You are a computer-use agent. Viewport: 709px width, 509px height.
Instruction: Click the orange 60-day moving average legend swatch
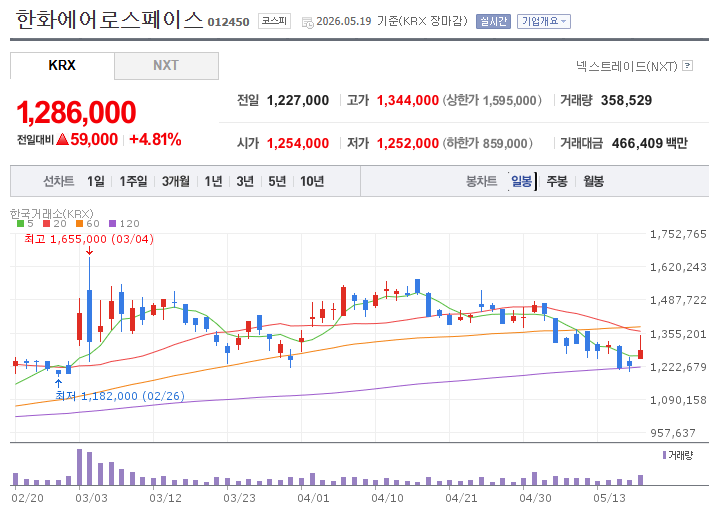[x=79, y=223]
